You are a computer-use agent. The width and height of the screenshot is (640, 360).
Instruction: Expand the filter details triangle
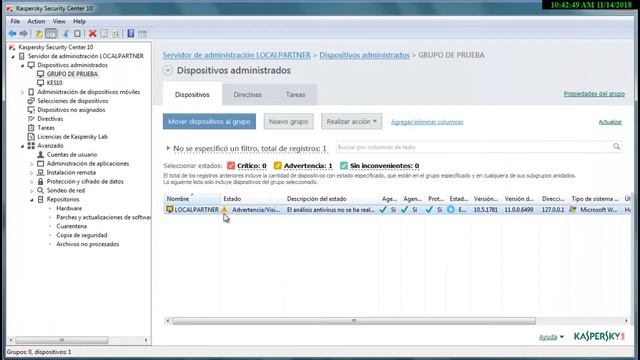coord(168,148)
